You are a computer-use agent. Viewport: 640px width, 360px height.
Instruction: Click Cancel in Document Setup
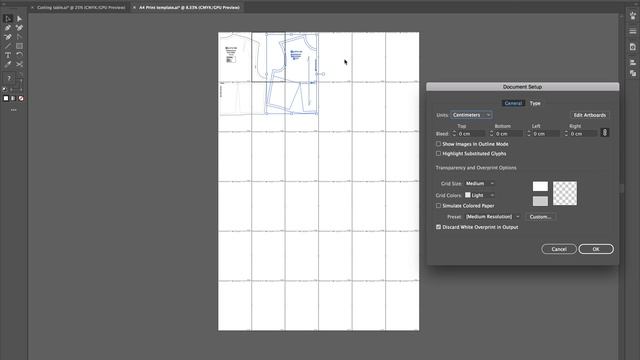[559, 249]
